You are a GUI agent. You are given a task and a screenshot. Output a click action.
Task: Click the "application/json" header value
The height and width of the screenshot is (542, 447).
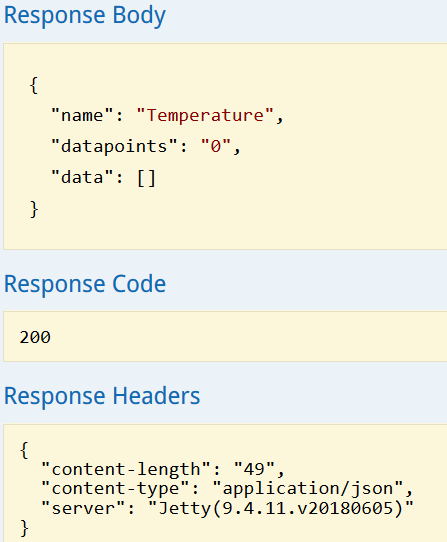(x=308, y=489)
